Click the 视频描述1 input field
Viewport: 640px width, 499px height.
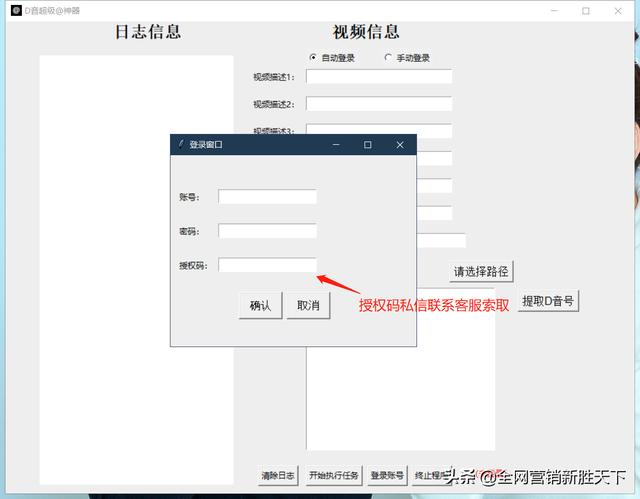coord(379,77)
